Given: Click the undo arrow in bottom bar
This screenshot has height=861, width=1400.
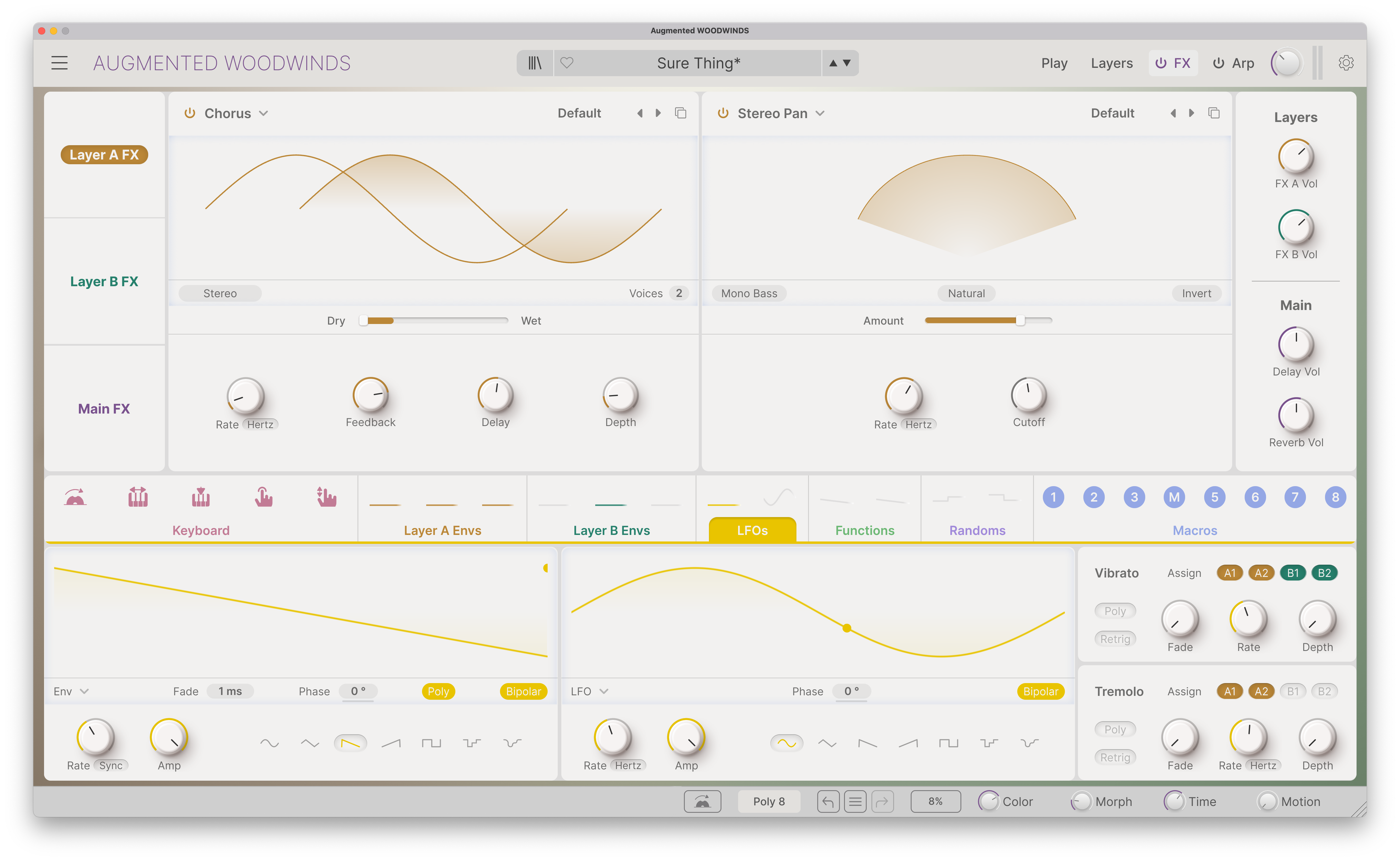Looking at the screenshot, I should (828, 801).
